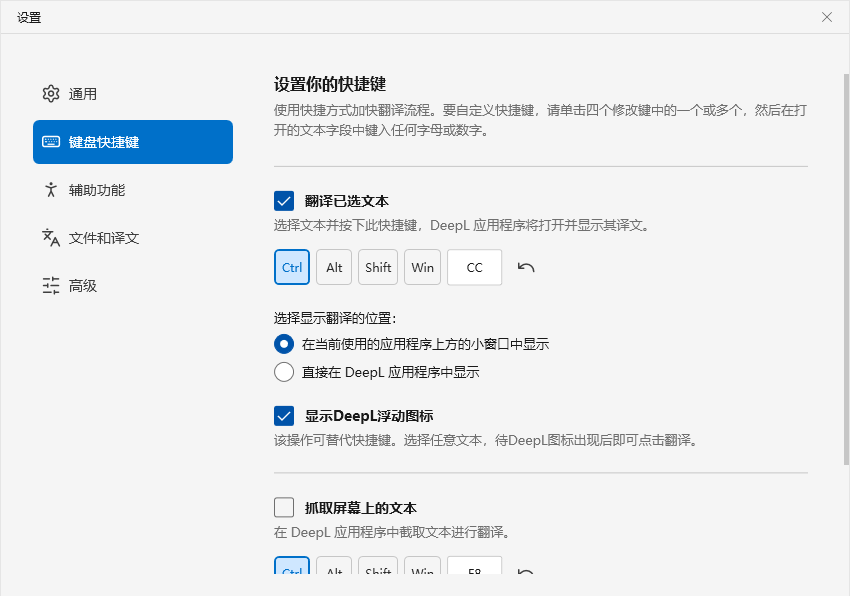Switch to the 高级 settings section
Screen dimensions: 850x596
[85, 285]
